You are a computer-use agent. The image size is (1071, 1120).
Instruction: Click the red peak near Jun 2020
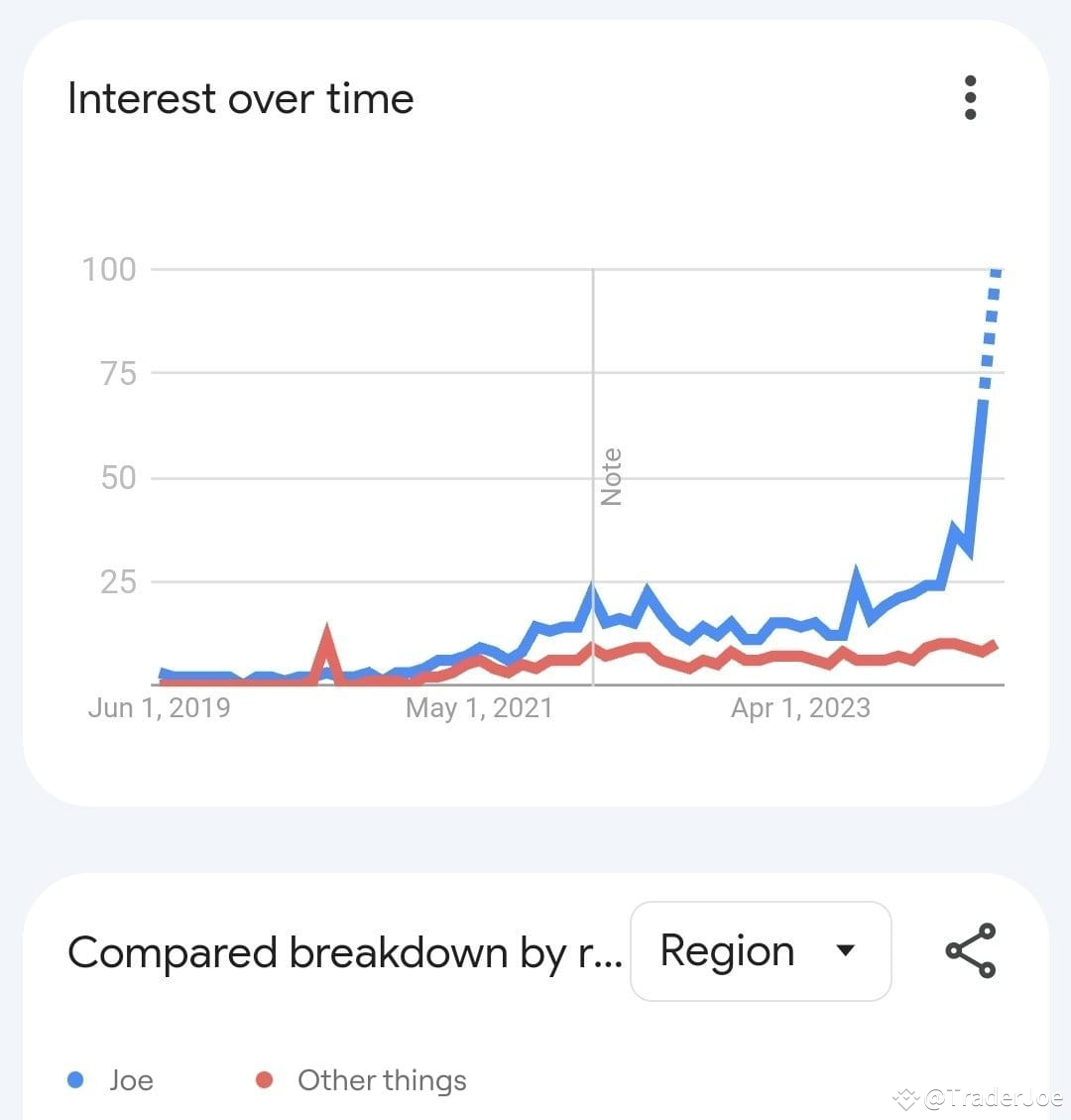(328, 625)
